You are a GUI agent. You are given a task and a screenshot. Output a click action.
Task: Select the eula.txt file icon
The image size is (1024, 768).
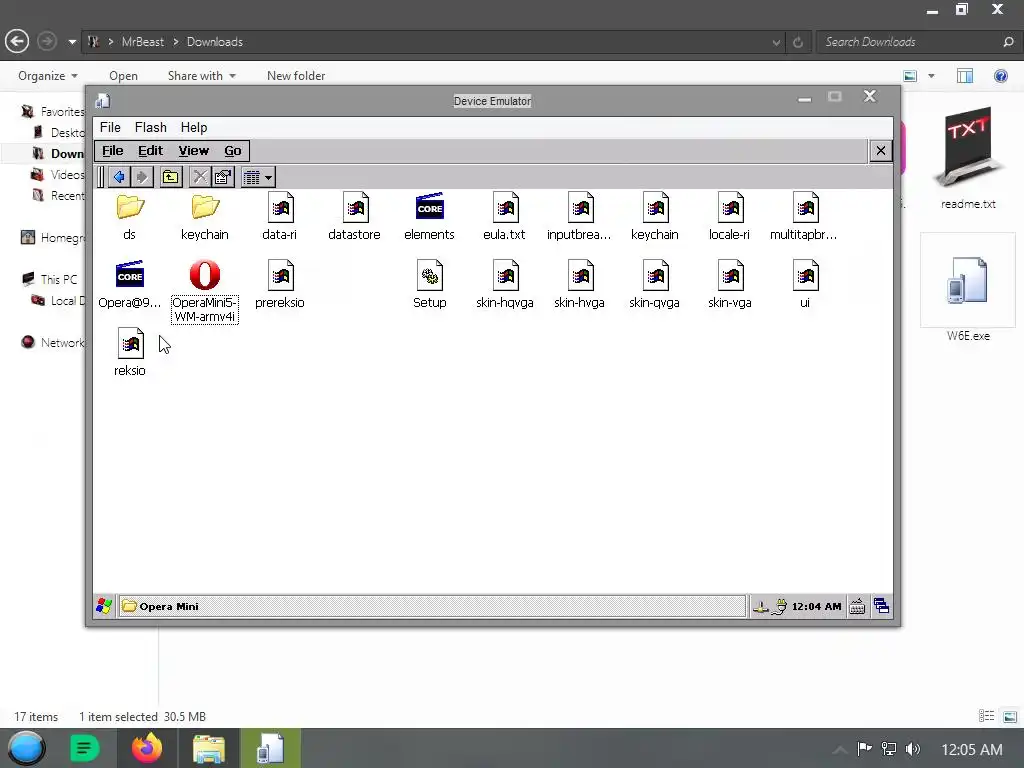coord(505,208)
